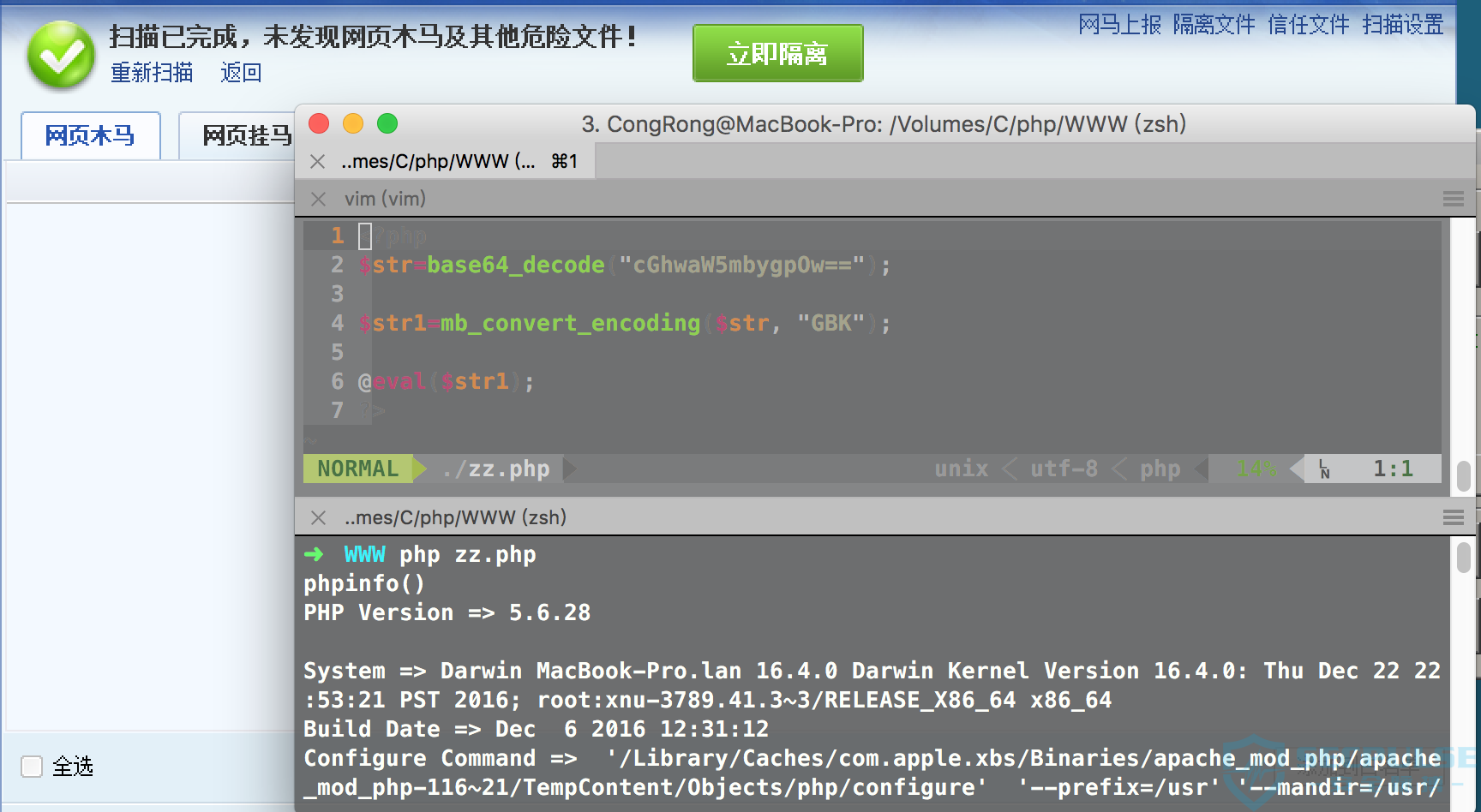Toggle the 全选 select-all checkbox
Image resolution: width=1481 pixels, height=812 pixels.
[x=32, y=766]
